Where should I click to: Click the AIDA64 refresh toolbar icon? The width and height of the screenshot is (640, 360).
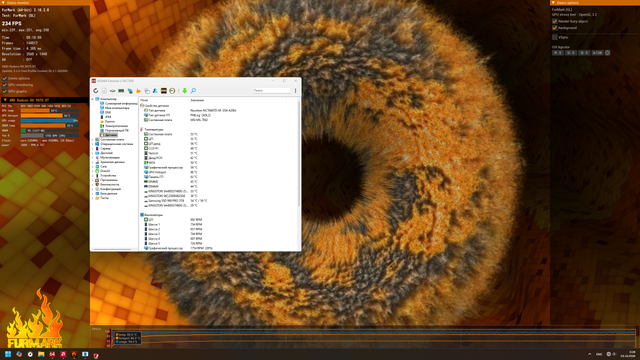point(96,91)
